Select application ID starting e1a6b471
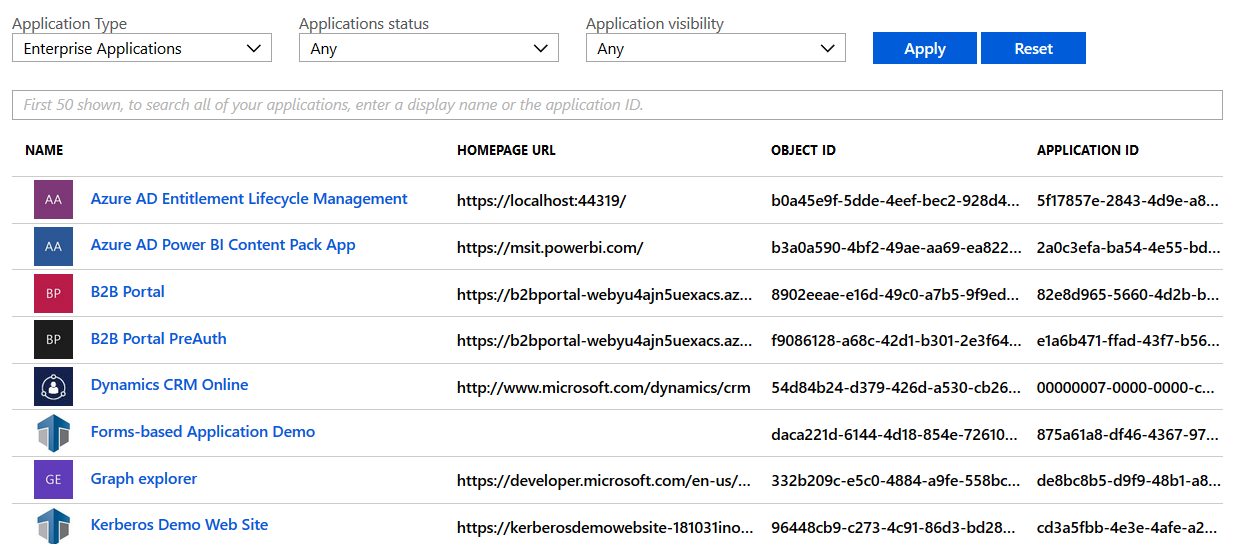The height and width of the screenshot is (544, 1246). 1129,340
